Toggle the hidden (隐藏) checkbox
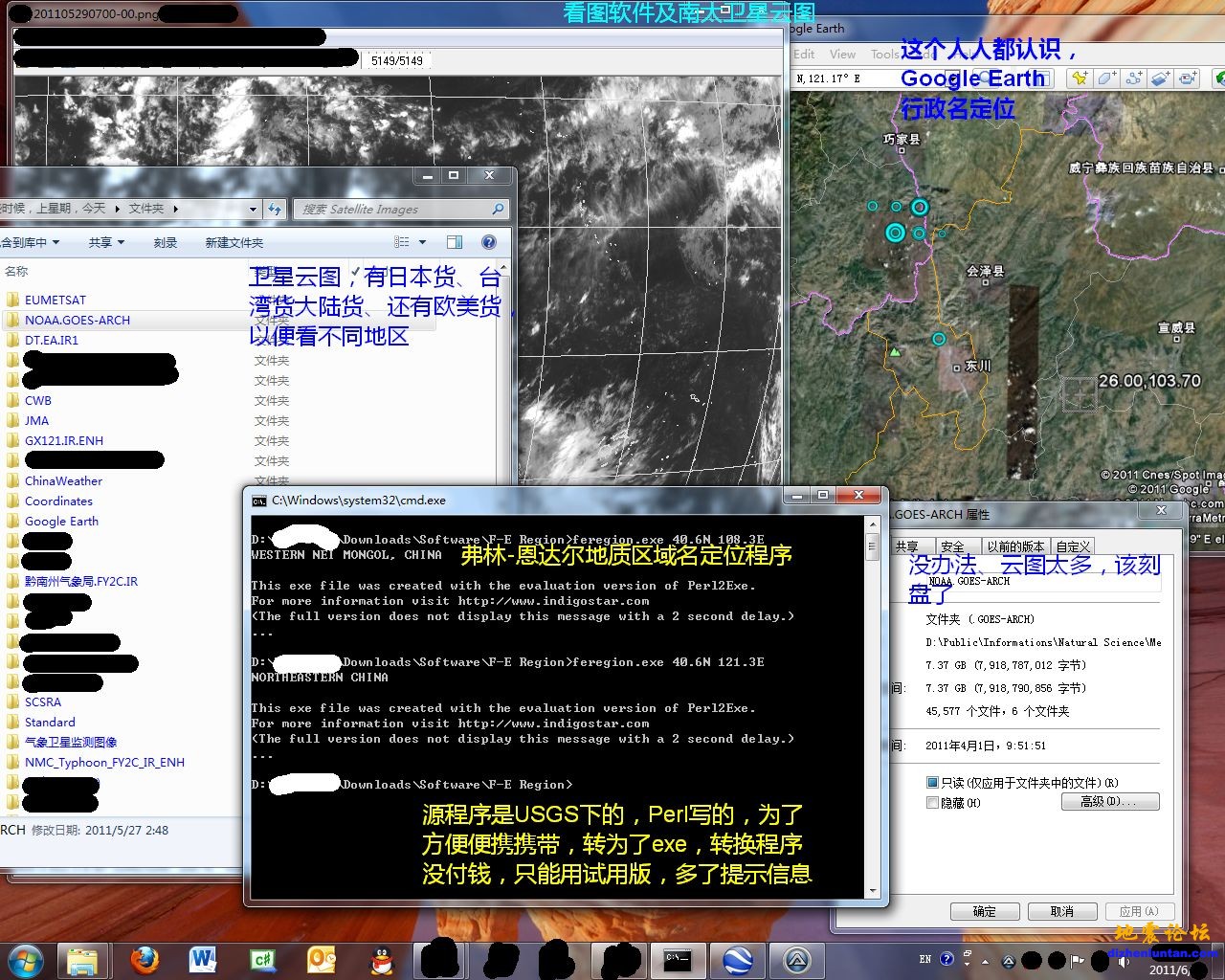 coord(932,803)
